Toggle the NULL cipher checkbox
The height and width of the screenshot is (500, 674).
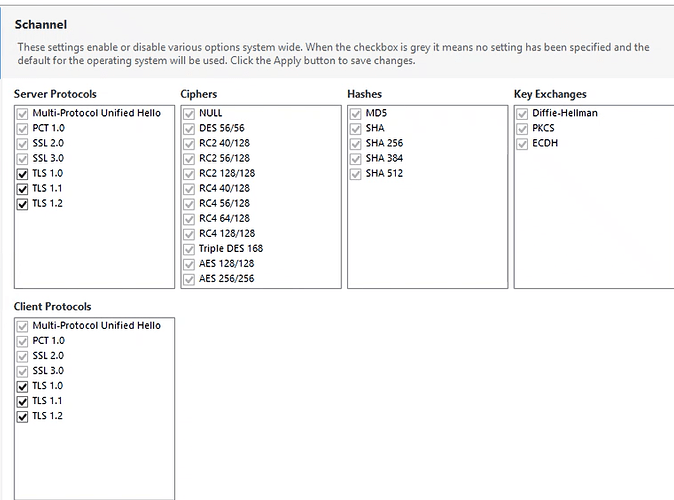click(x=190, y=114)
